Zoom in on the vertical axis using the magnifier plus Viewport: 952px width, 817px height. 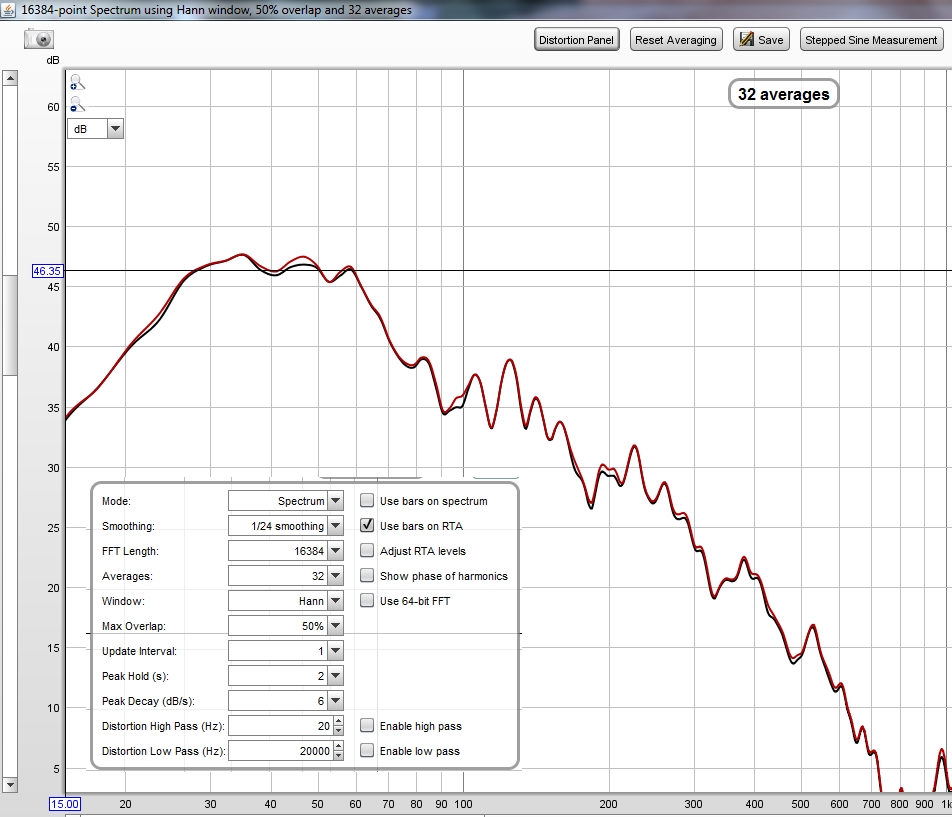[77, 82]
